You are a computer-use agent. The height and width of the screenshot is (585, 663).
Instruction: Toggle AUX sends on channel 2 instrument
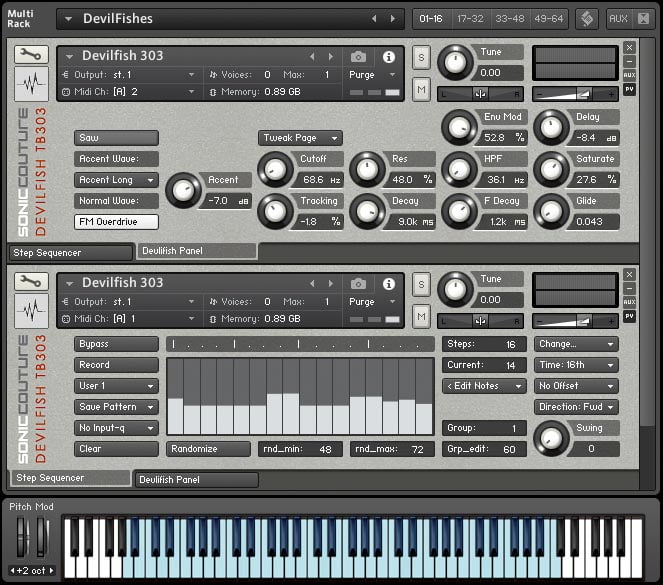tap(629, 75)
